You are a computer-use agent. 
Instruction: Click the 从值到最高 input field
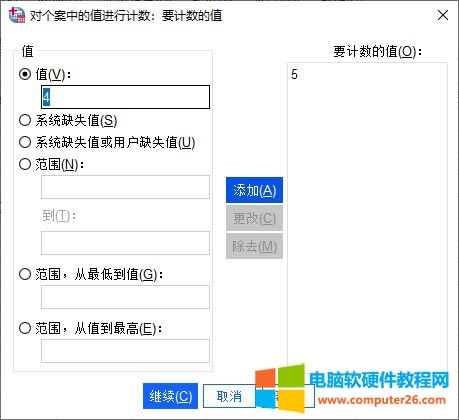[125, 351]
